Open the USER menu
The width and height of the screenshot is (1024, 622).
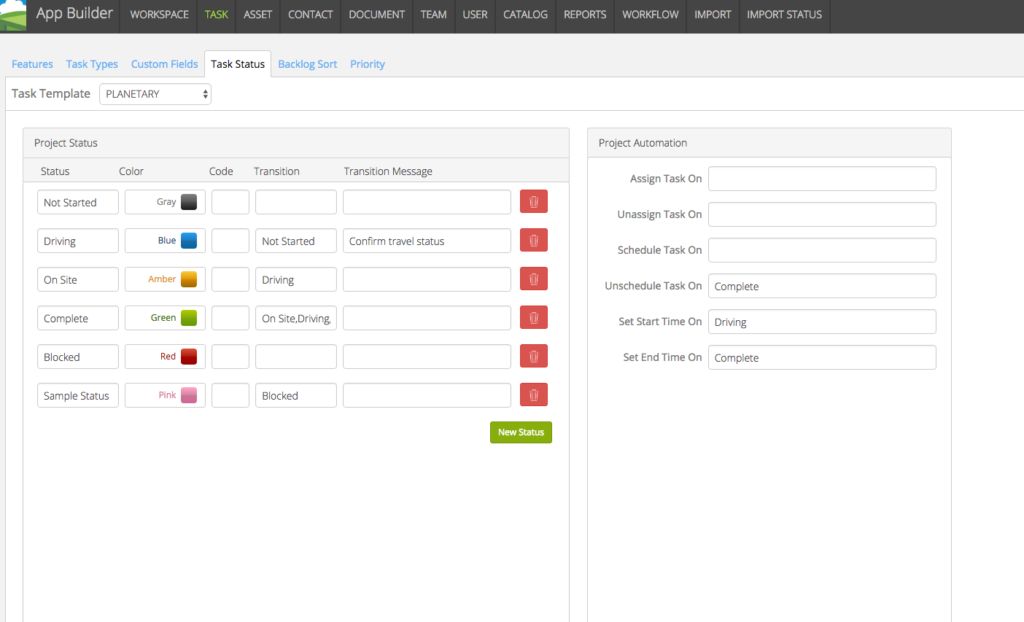coord(475,14)
